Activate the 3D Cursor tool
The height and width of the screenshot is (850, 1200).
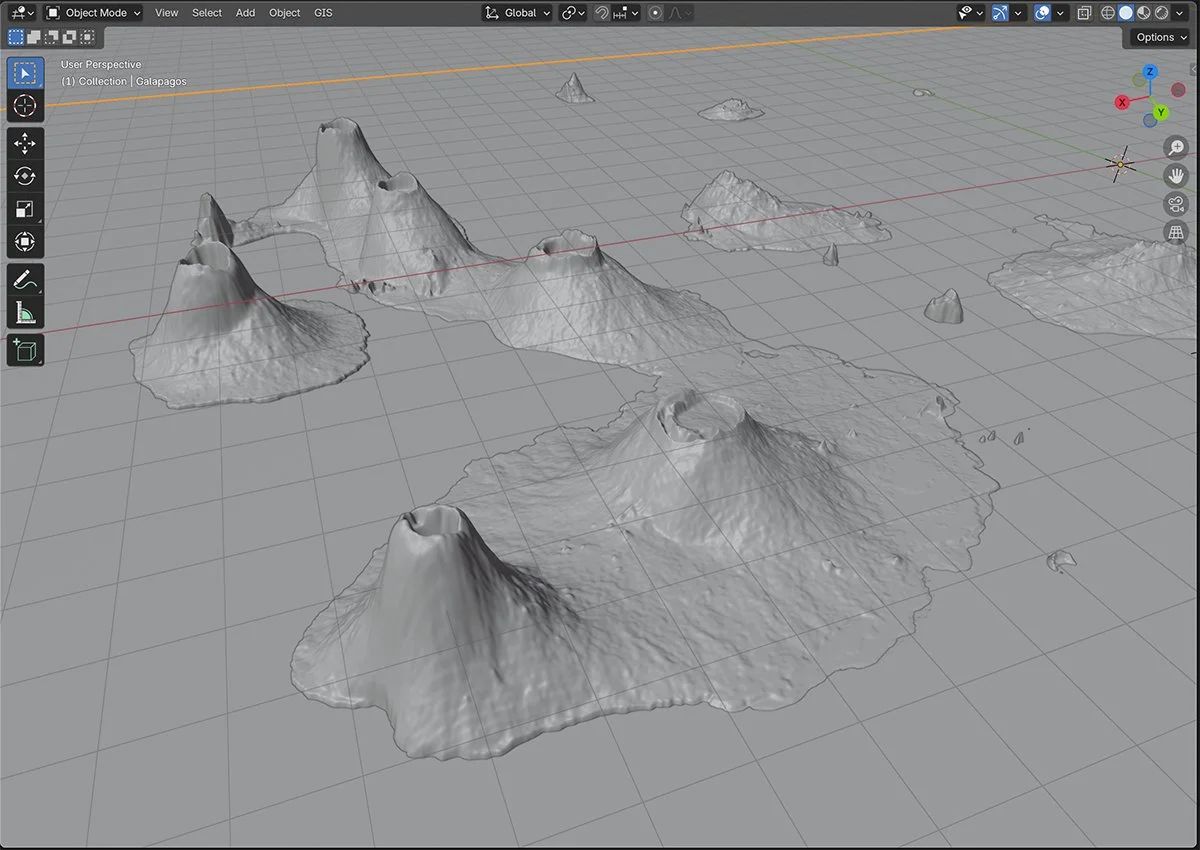tap(25, 106)
